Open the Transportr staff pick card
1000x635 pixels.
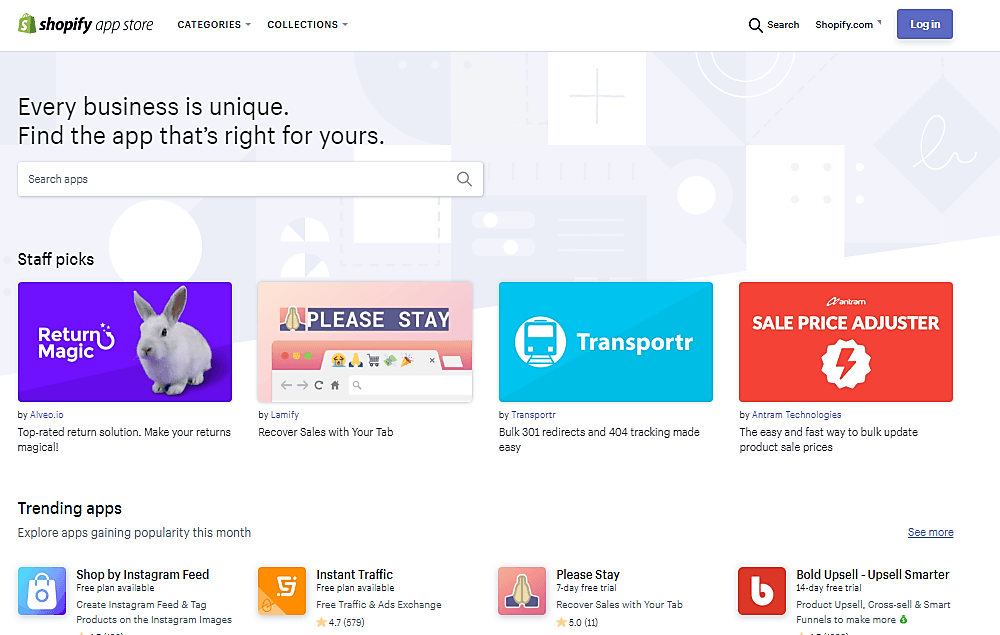606,342
